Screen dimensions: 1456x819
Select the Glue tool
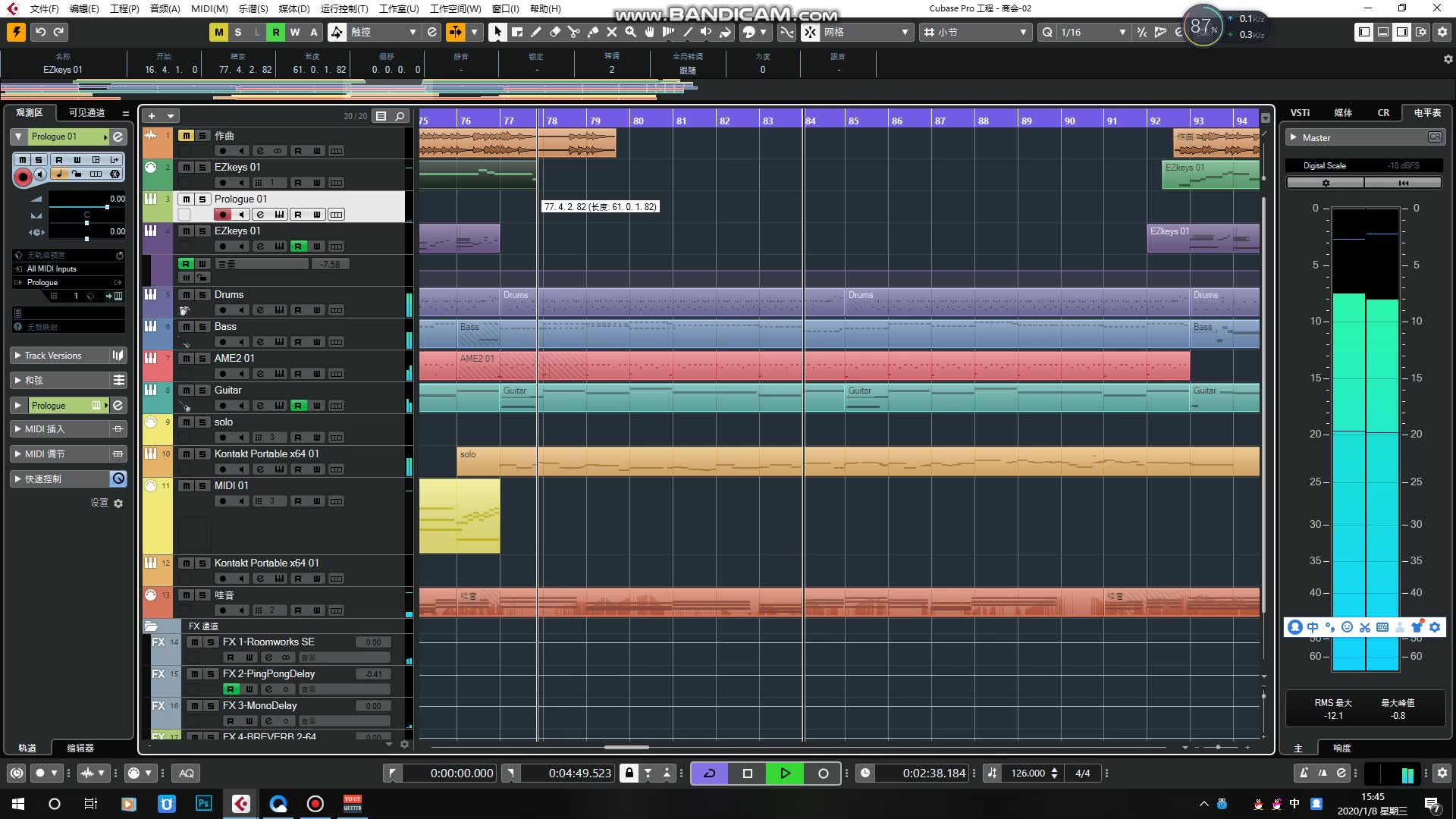[593, 32]
